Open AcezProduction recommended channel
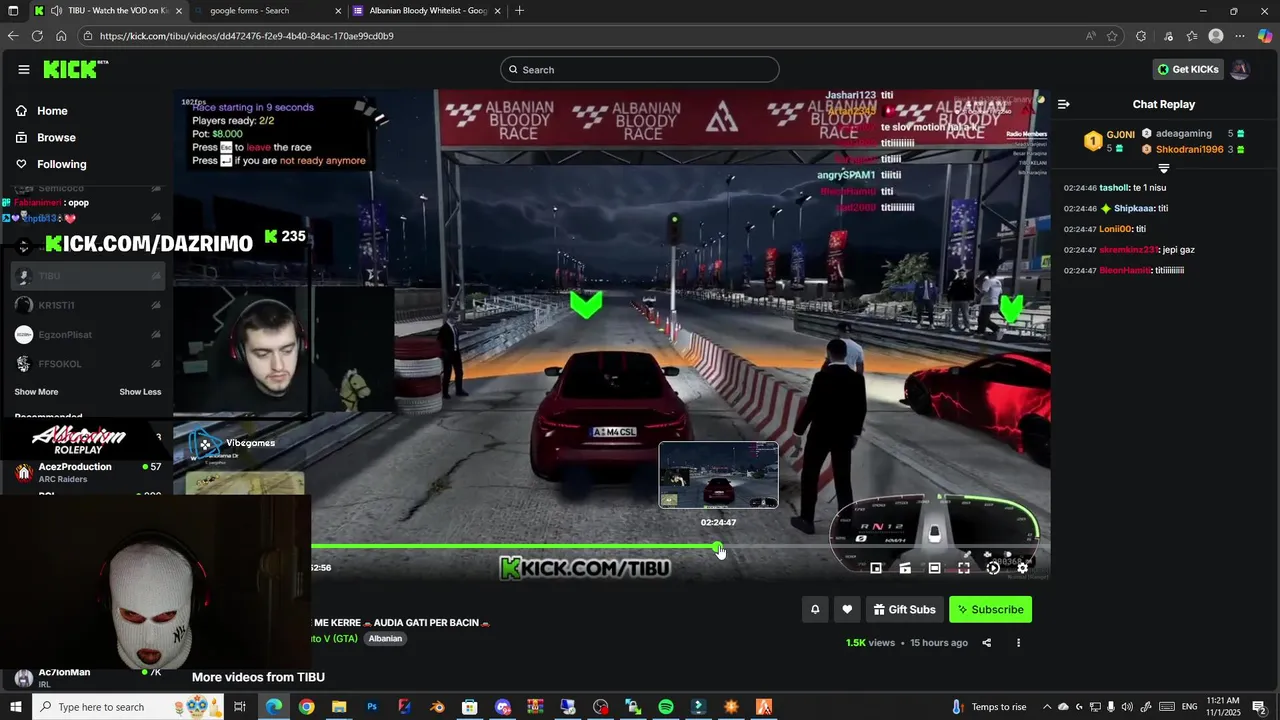The image size is (1280, 720). pos(88,472)
